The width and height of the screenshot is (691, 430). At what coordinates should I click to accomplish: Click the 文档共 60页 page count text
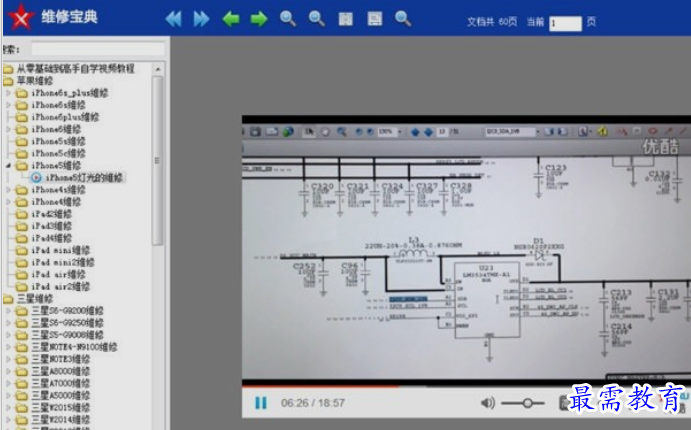[x=492, y=22]
